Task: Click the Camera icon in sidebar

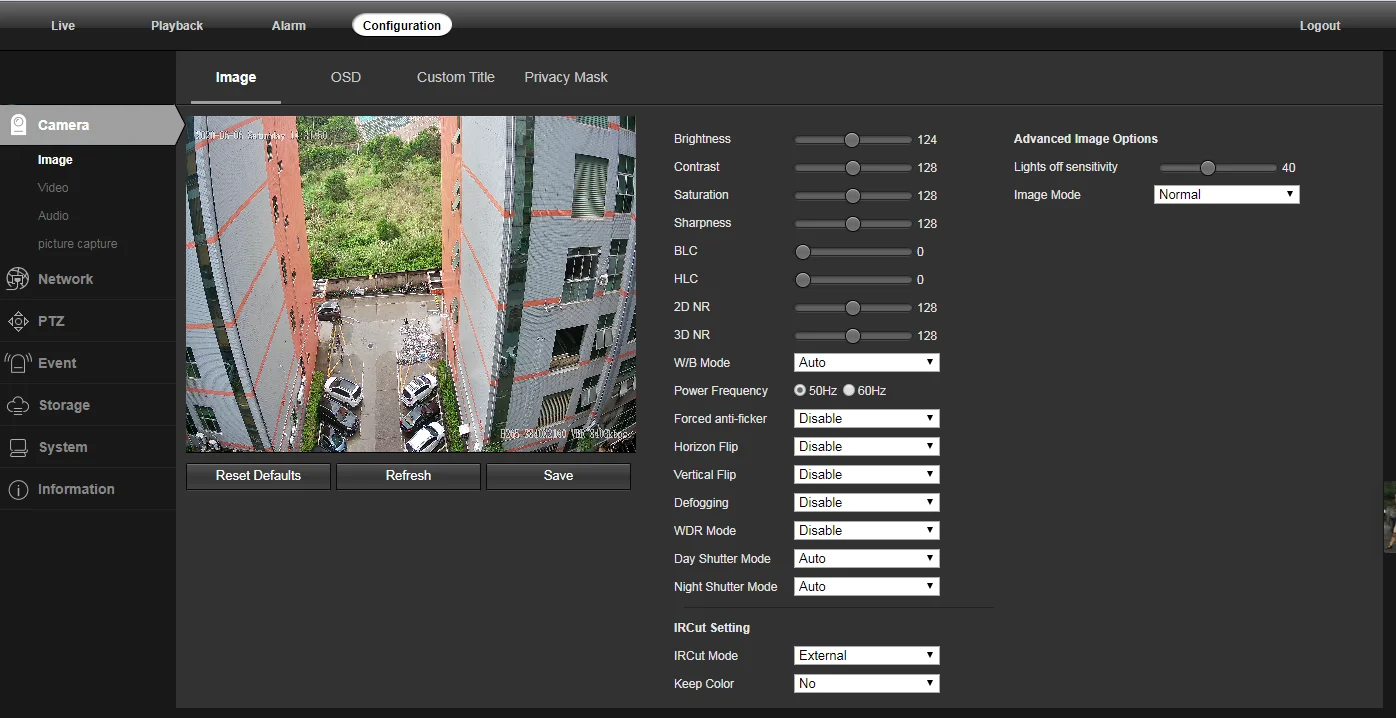Action: click(18, 125)
